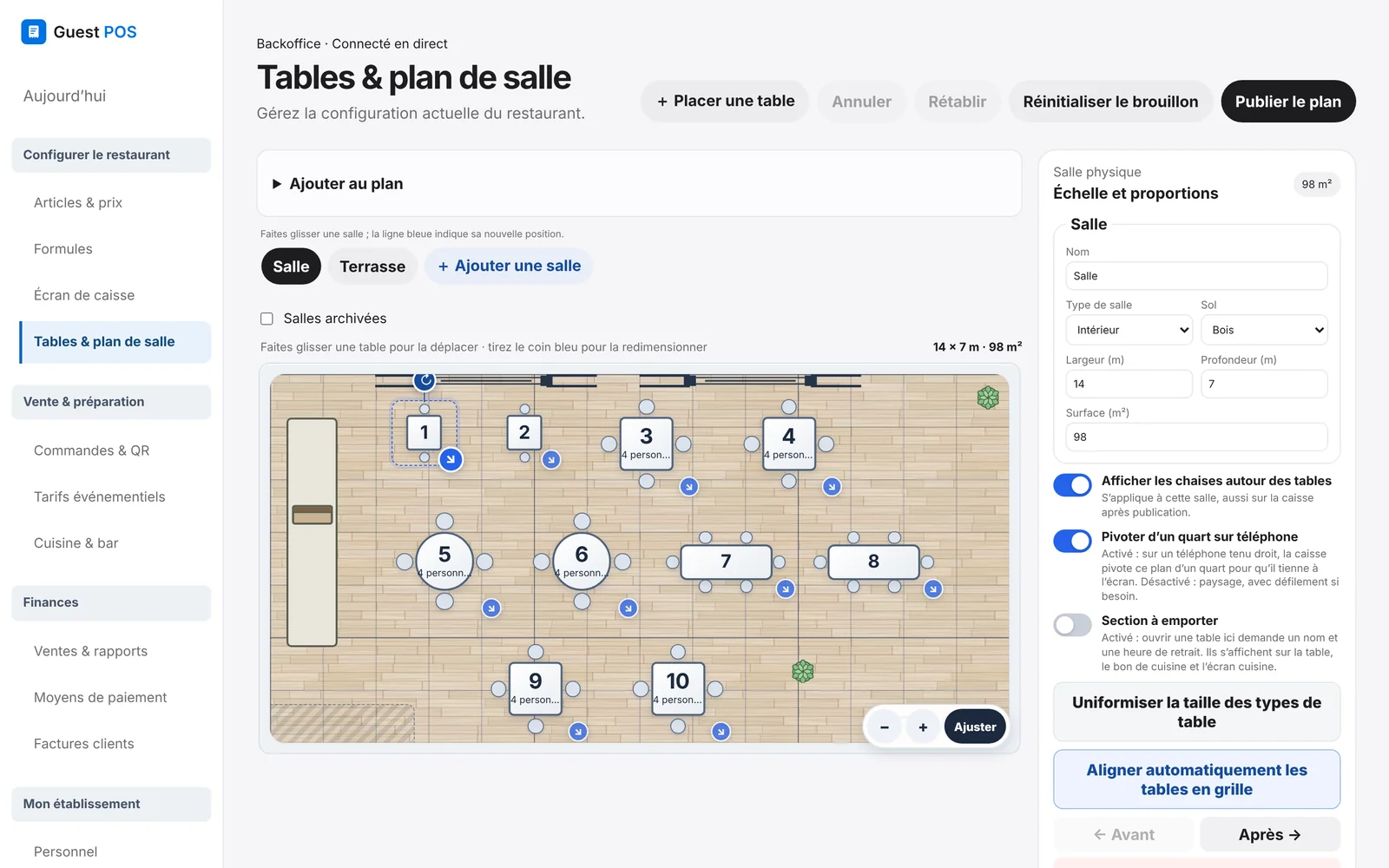1389x868 pixels.
Task: Toggle Pivoter d'un quart sur téléphone
Action: 1072,541
